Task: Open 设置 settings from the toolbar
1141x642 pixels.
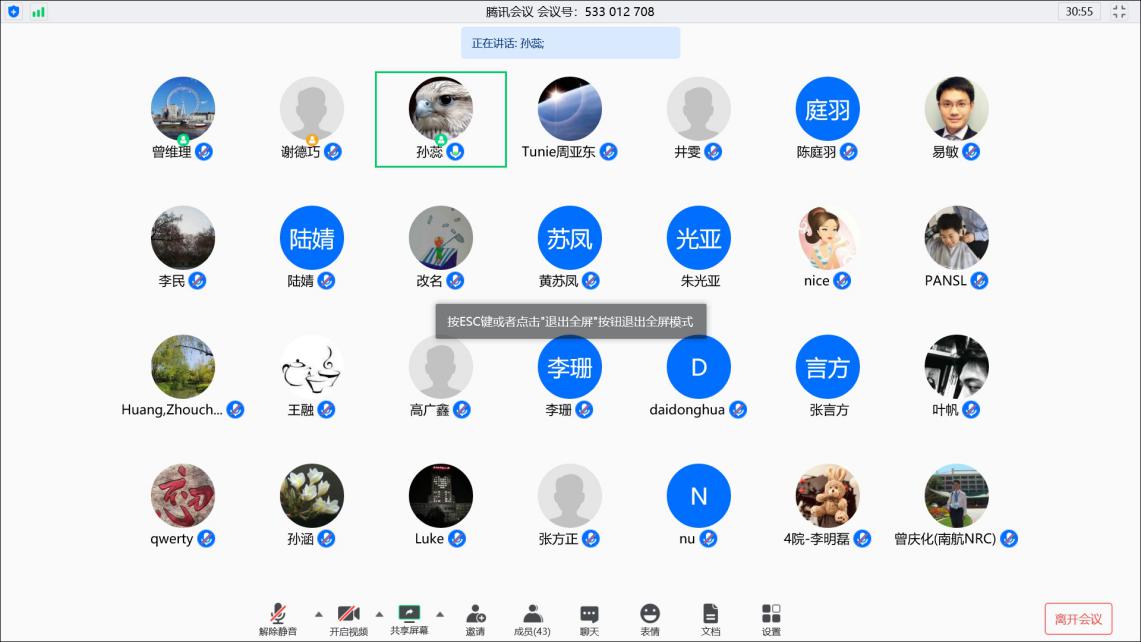Action: pyautogui.click(x=771, y=615)
